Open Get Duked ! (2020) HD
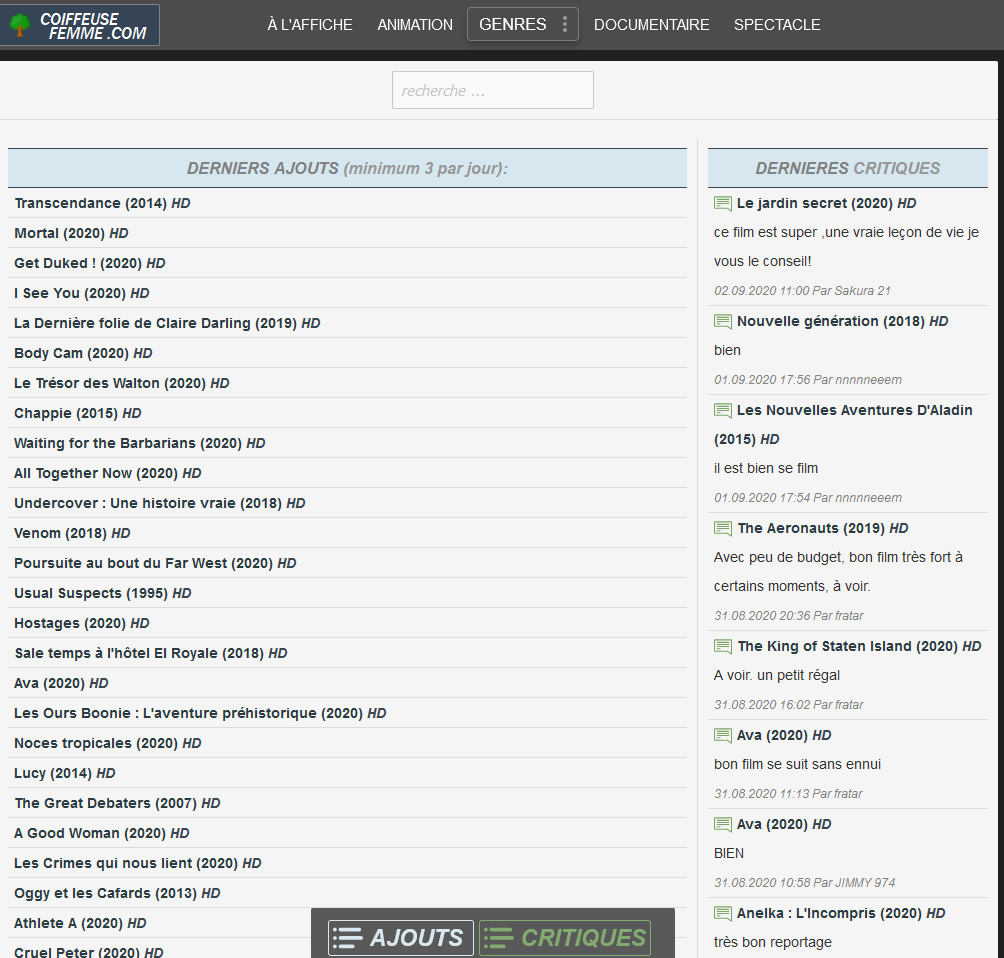The image size is (1004, 958). [90, 264]
